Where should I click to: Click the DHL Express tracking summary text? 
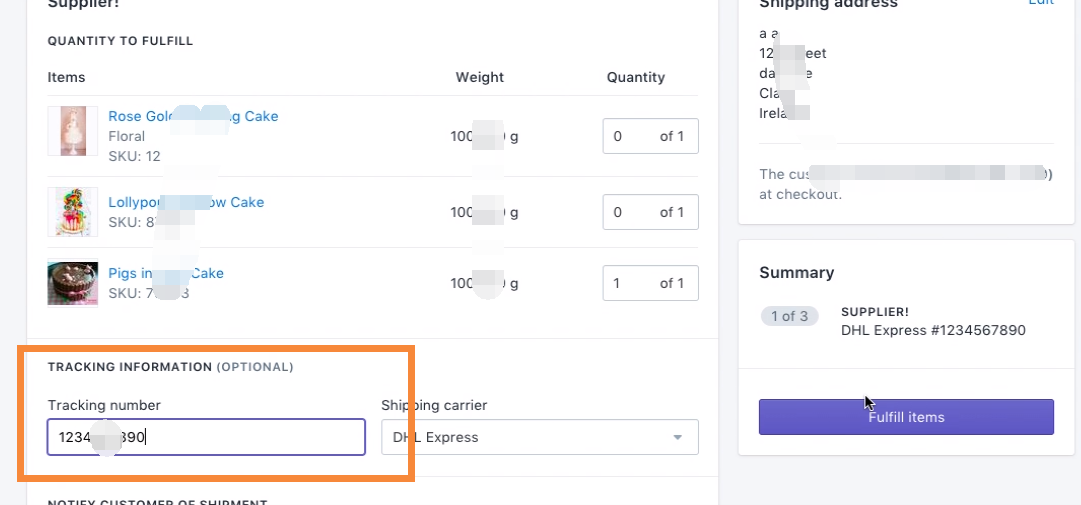point(933,330)
